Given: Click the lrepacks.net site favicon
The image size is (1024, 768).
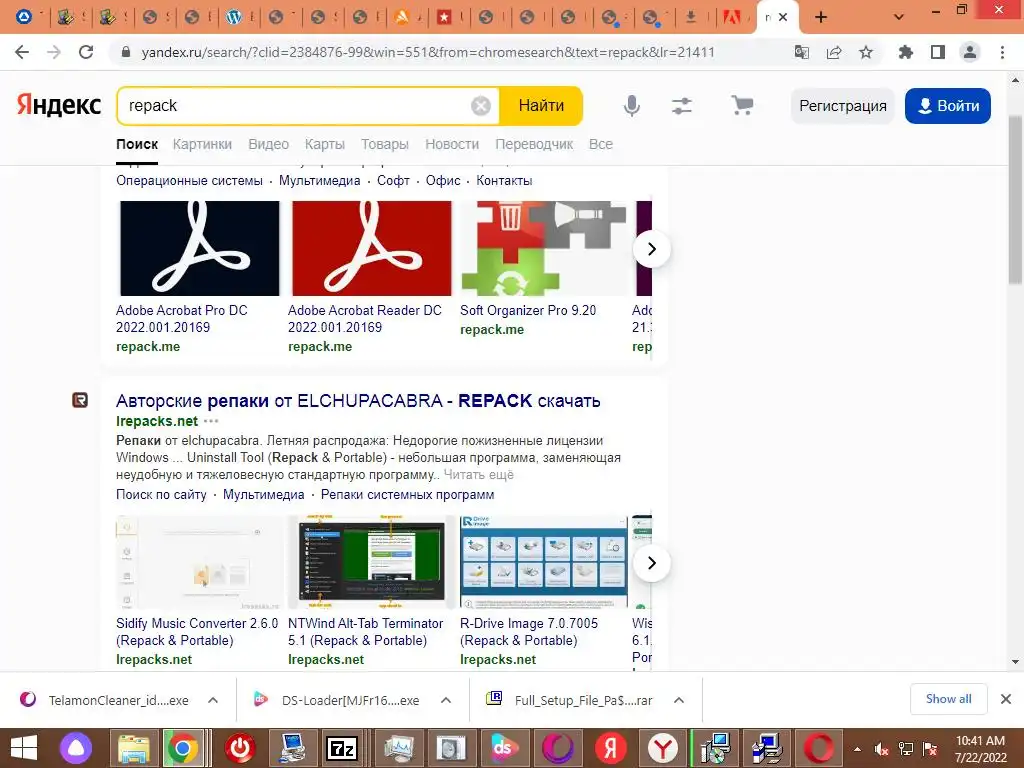Looking at the screenshot, I should (80, 400).
